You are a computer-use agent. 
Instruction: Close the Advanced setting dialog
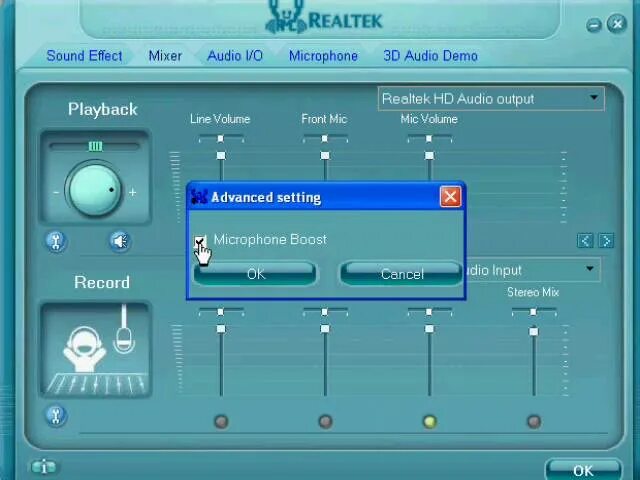[450, 197]
